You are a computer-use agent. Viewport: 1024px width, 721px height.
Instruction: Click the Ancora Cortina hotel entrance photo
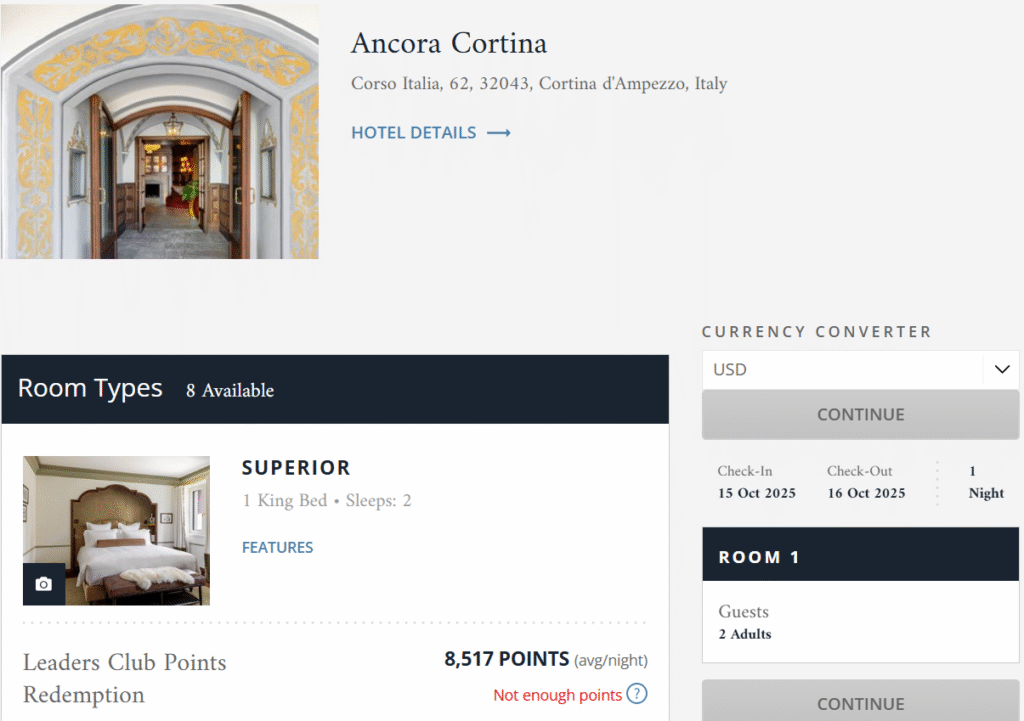160,131
